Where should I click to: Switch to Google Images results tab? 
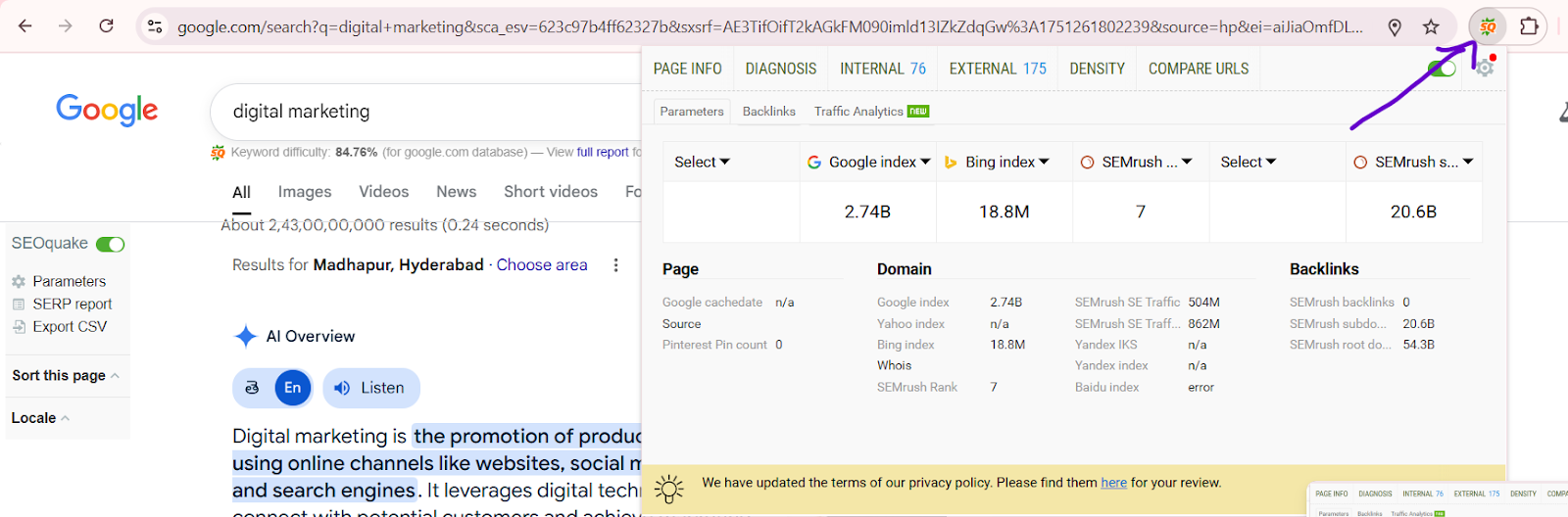pos(305,192)
